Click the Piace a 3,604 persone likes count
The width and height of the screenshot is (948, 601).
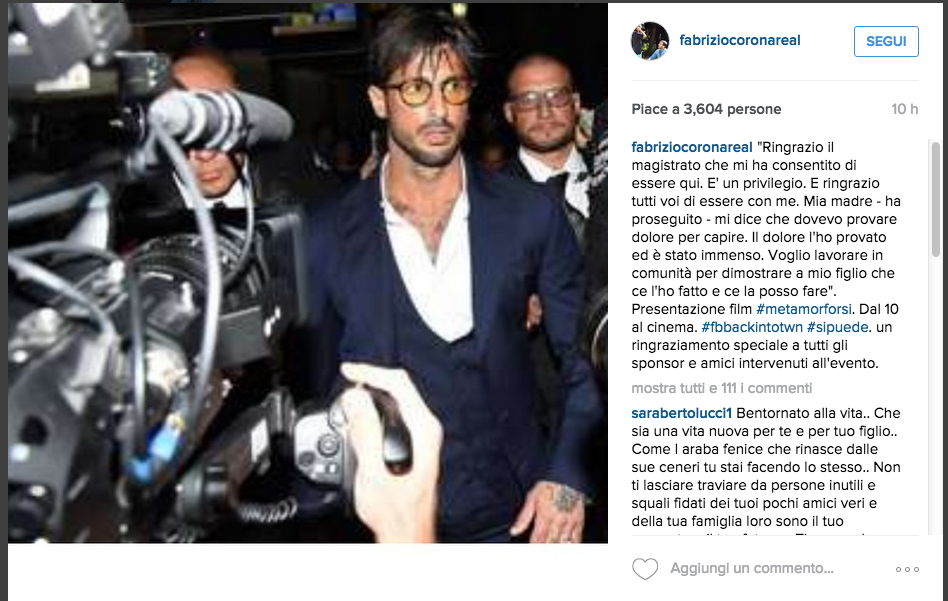pos(706,109)
